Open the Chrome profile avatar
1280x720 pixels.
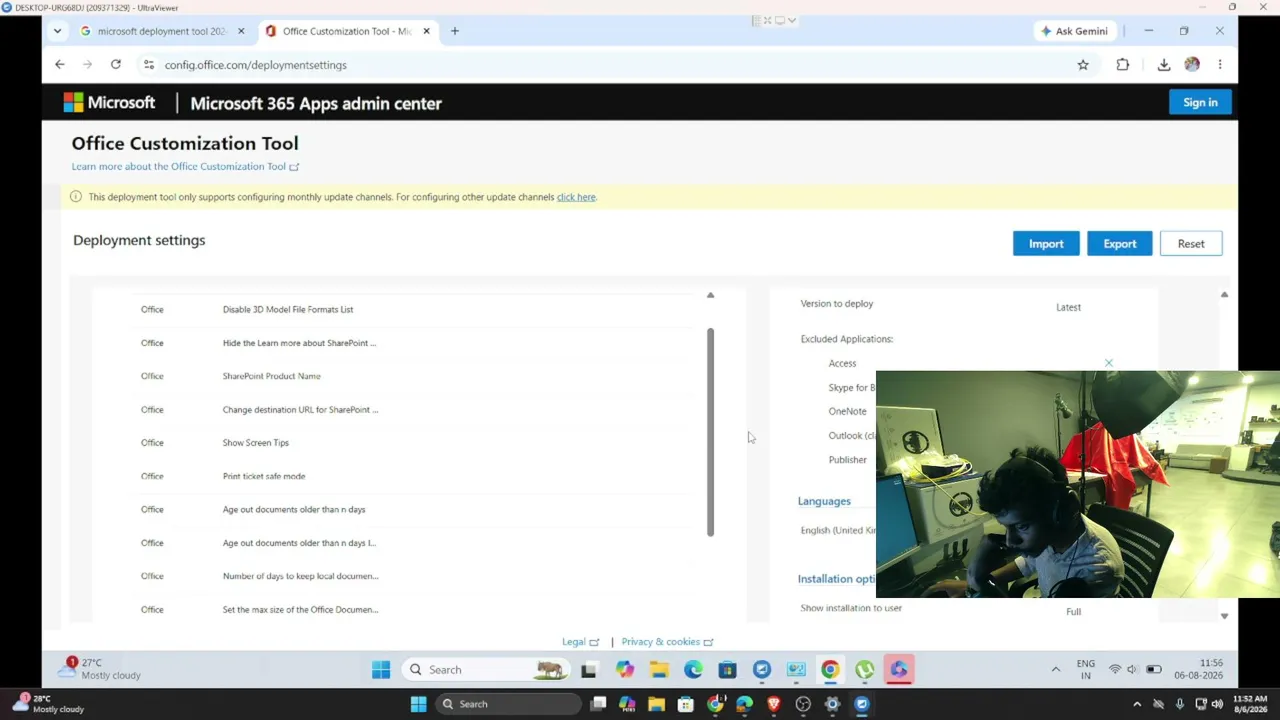pyautogui.click(x=1192, y=65)
